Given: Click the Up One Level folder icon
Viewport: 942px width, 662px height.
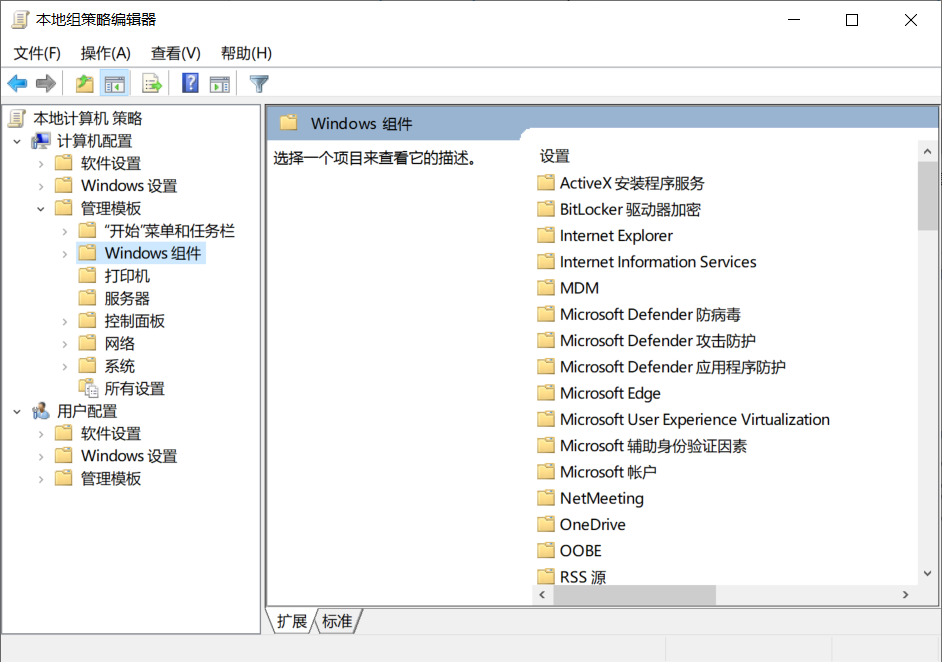Looking at the screenshot, I should click(x=85, y=84).
